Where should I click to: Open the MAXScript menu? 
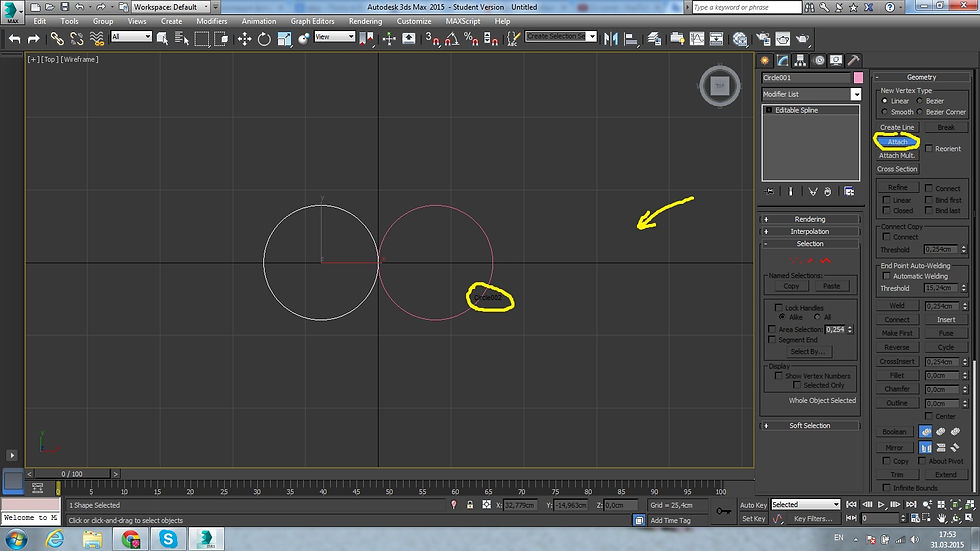coord(463,21)
